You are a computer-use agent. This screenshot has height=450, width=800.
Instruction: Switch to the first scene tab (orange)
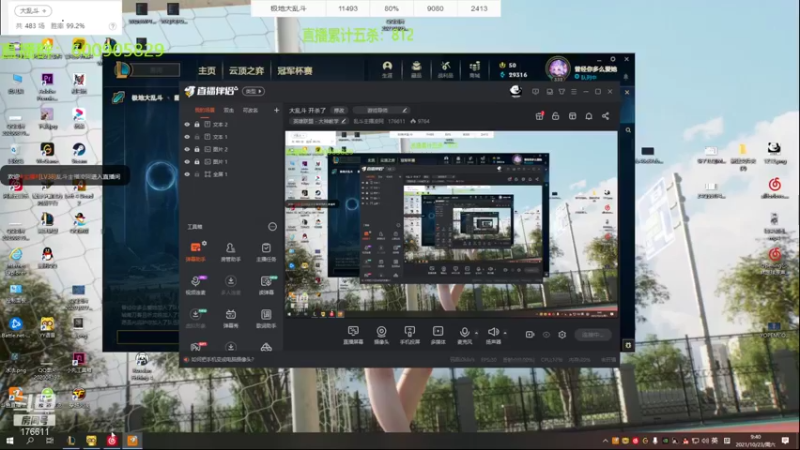pos(205,110)
